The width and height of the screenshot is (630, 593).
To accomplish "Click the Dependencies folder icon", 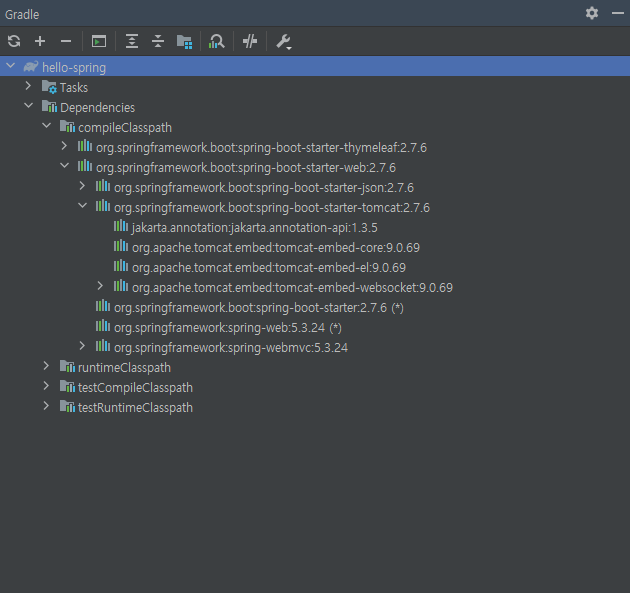I will [x=49, y=106].
